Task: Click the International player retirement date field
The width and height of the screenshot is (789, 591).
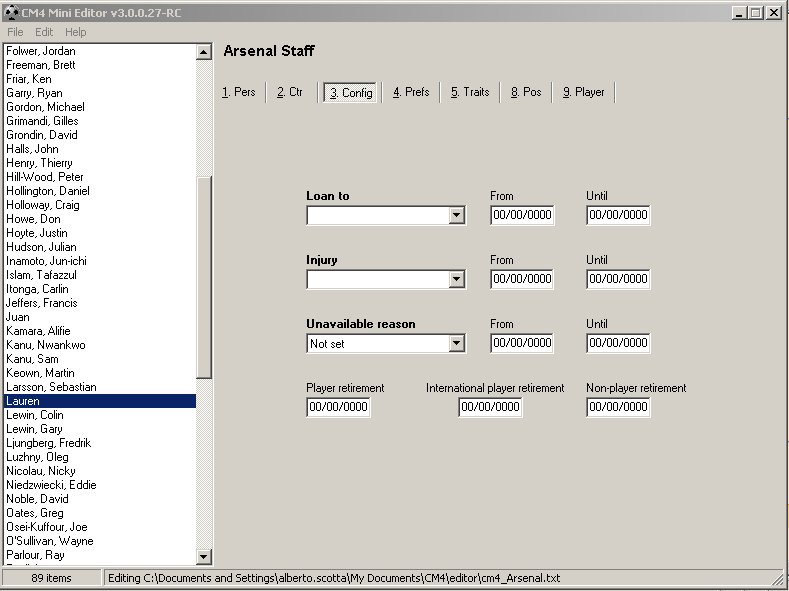Action: pos(490,407)
